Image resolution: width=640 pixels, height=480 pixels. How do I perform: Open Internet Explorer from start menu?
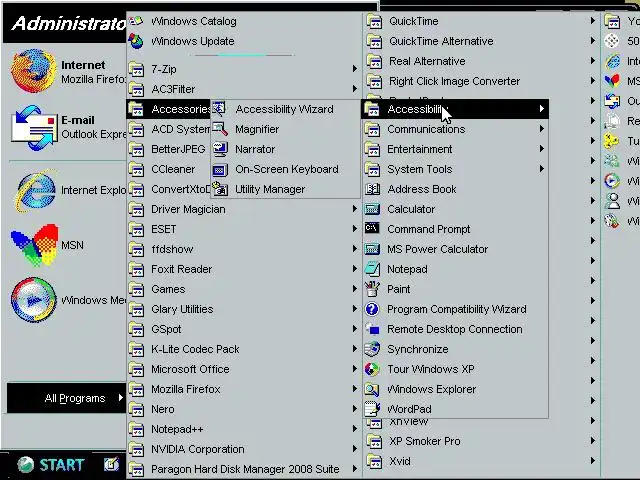[35, 191]
